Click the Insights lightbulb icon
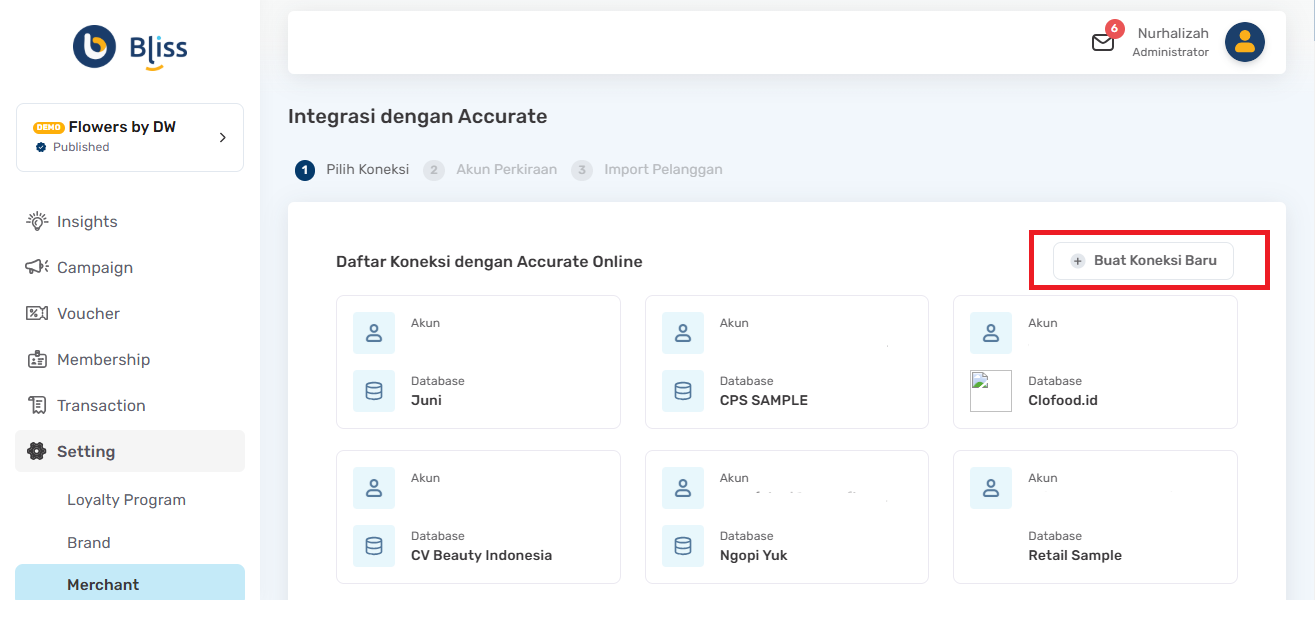This screenshot has height=618, width=1315. point(37,221)
